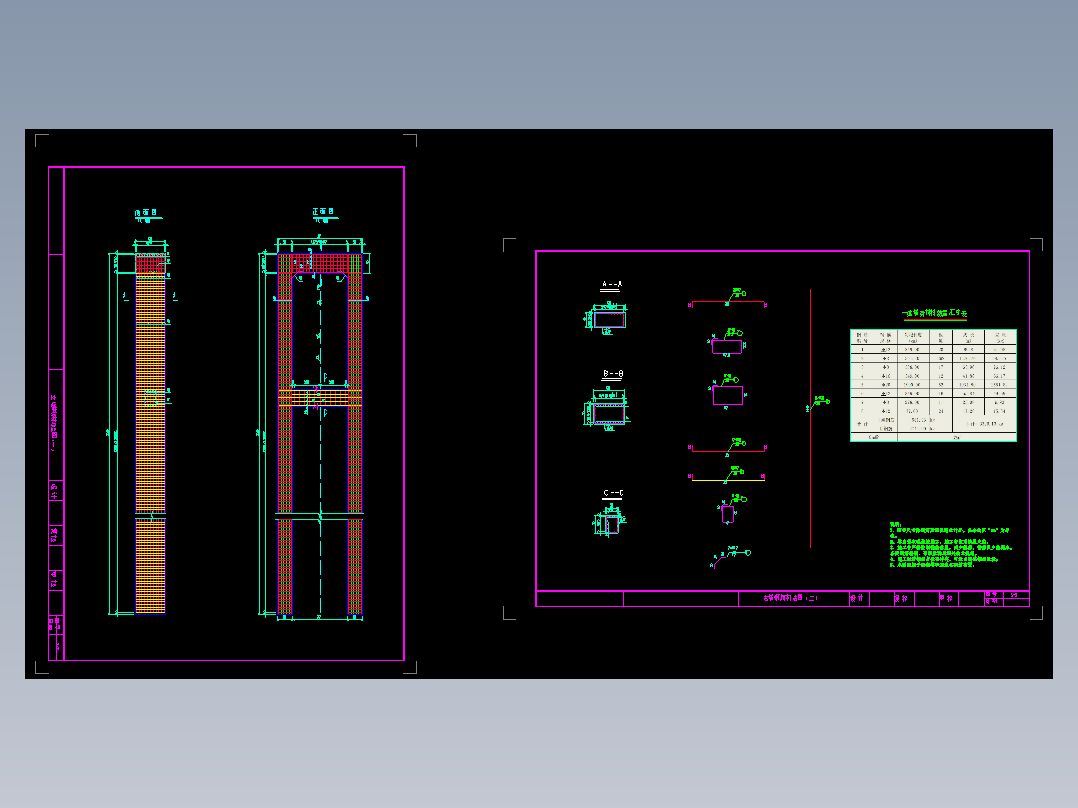Viewport: 1078px width, 808px height.
Task: Click the green notes text block
Action: tap(950, 545)
